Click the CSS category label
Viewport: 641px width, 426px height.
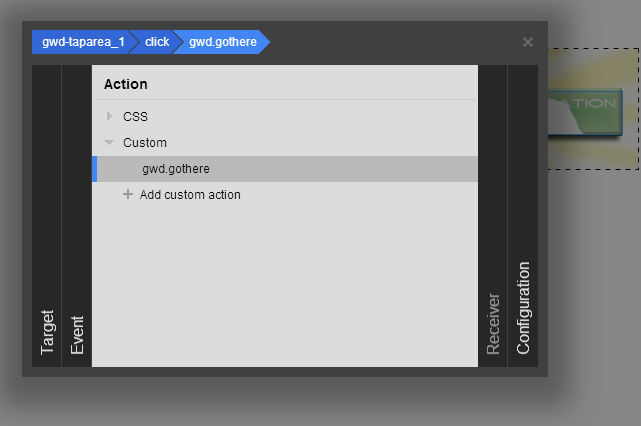[135, 117]
